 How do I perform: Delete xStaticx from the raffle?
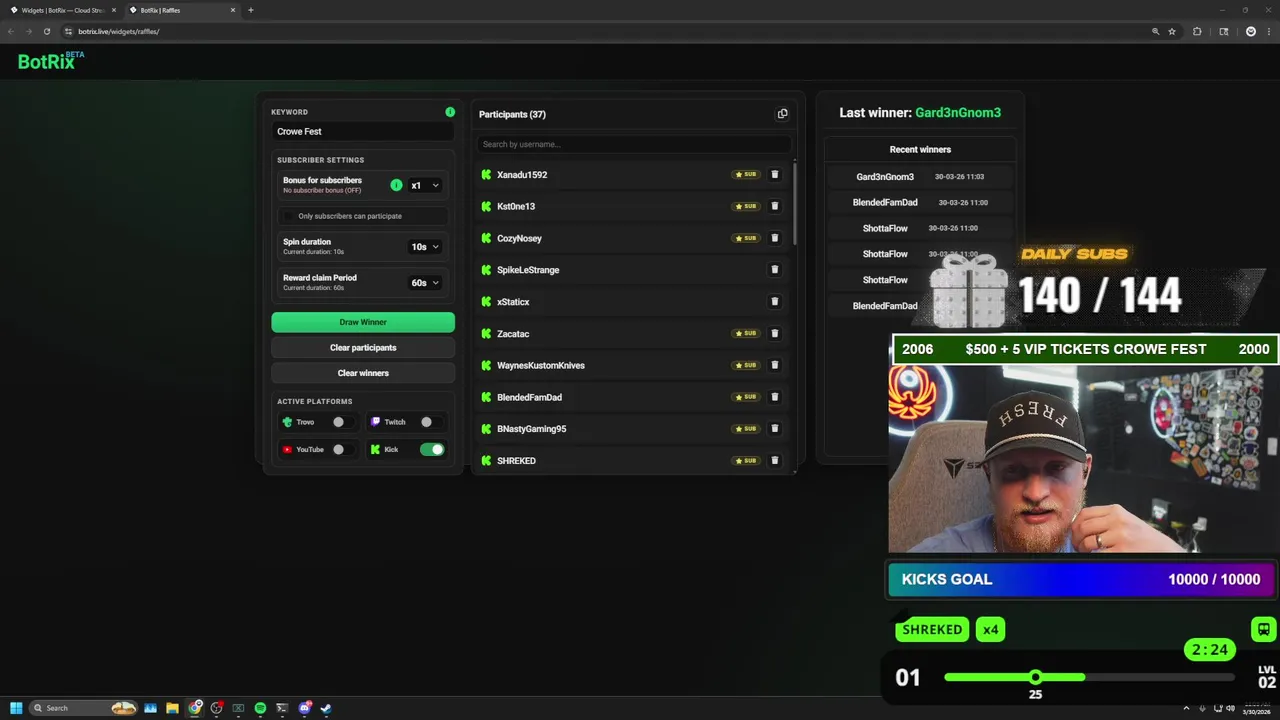tap(774, 301)
